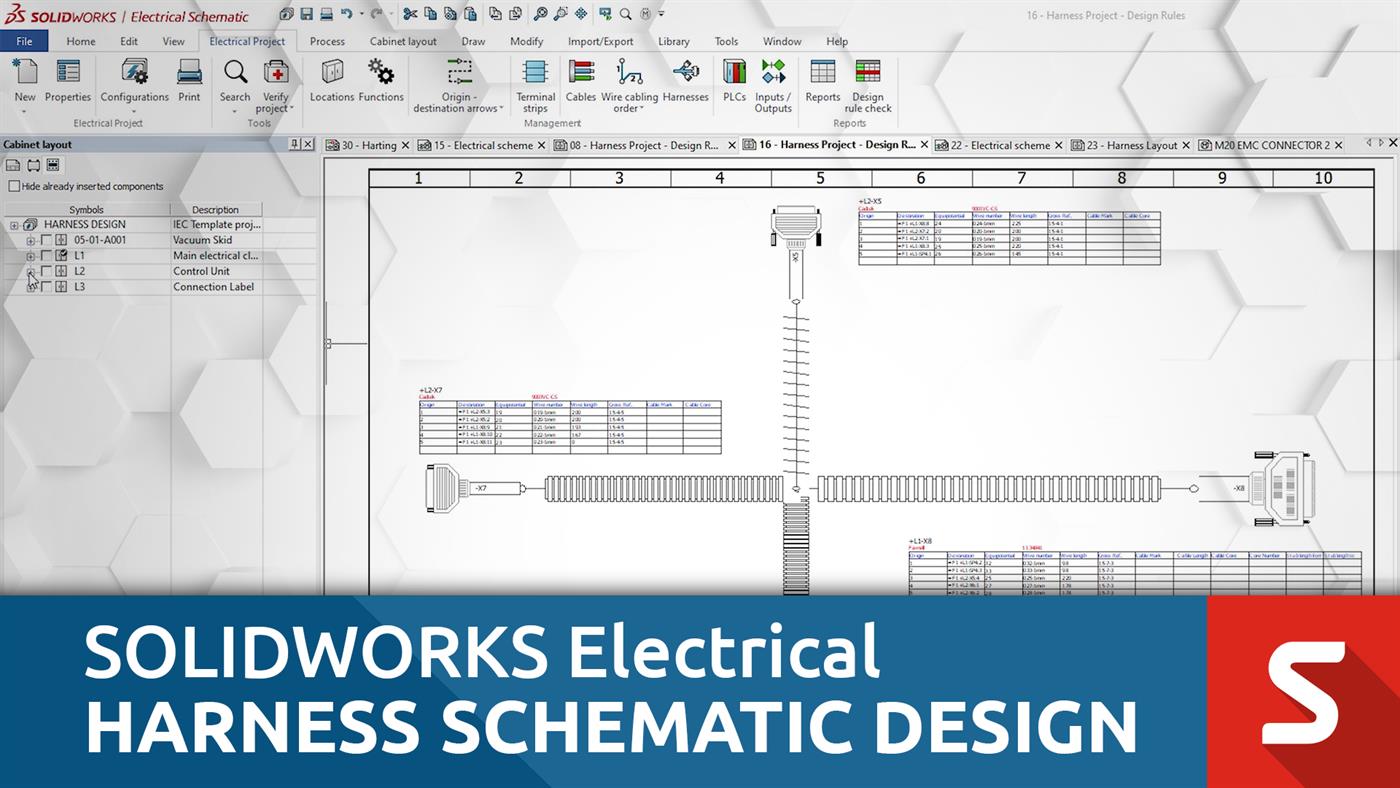Expand the HARNESS DESIGN tree node
1400x788 pixels.
(14, 224)
